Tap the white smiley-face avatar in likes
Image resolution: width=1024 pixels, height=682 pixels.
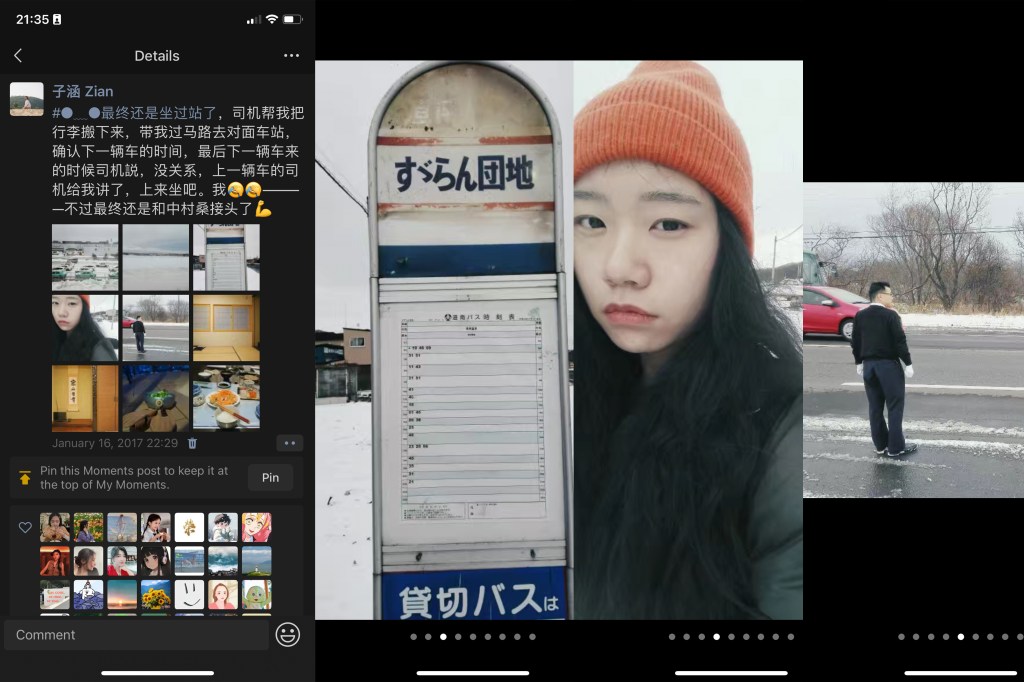pos(189,594)
